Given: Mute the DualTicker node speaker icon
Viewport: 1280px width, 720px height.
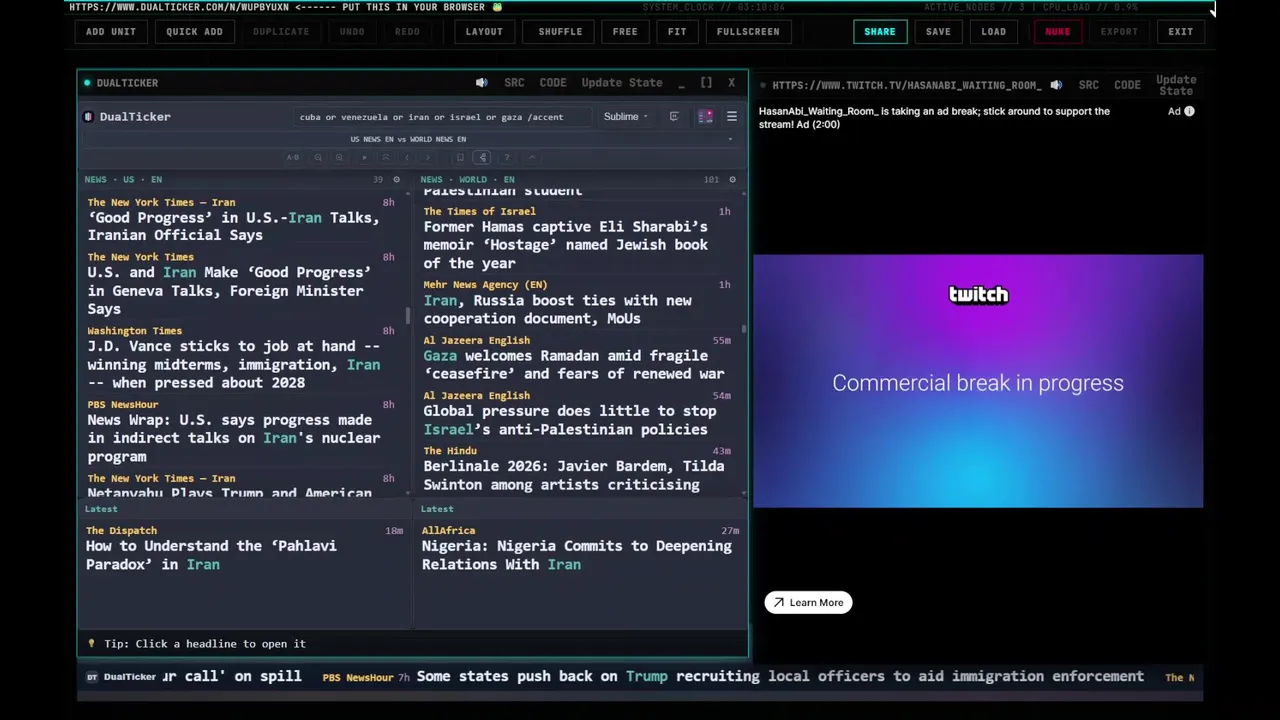Looking at the screenshot, I should [x=481, y=83].
